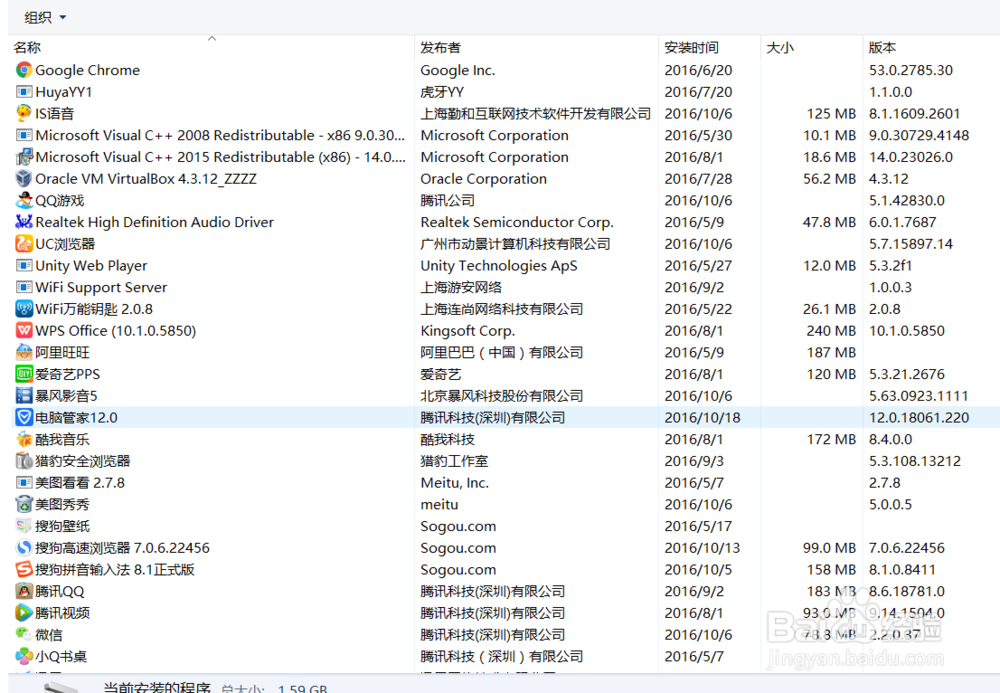The width and height of the screenshot is (1000, 693).
Task: Click publisher Realtek Semiconductor Corp.
Action: 517,222
